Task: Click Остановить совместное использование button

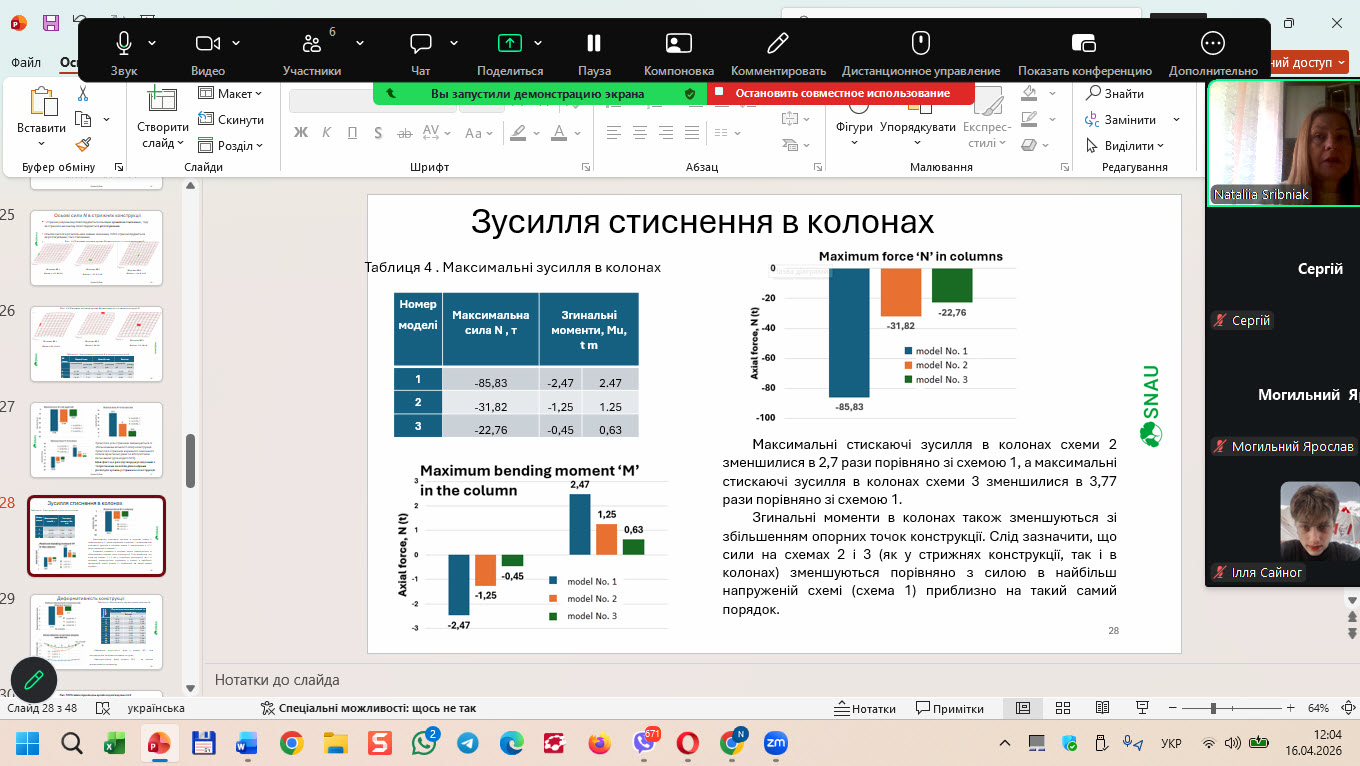Action: pos(841,93)
